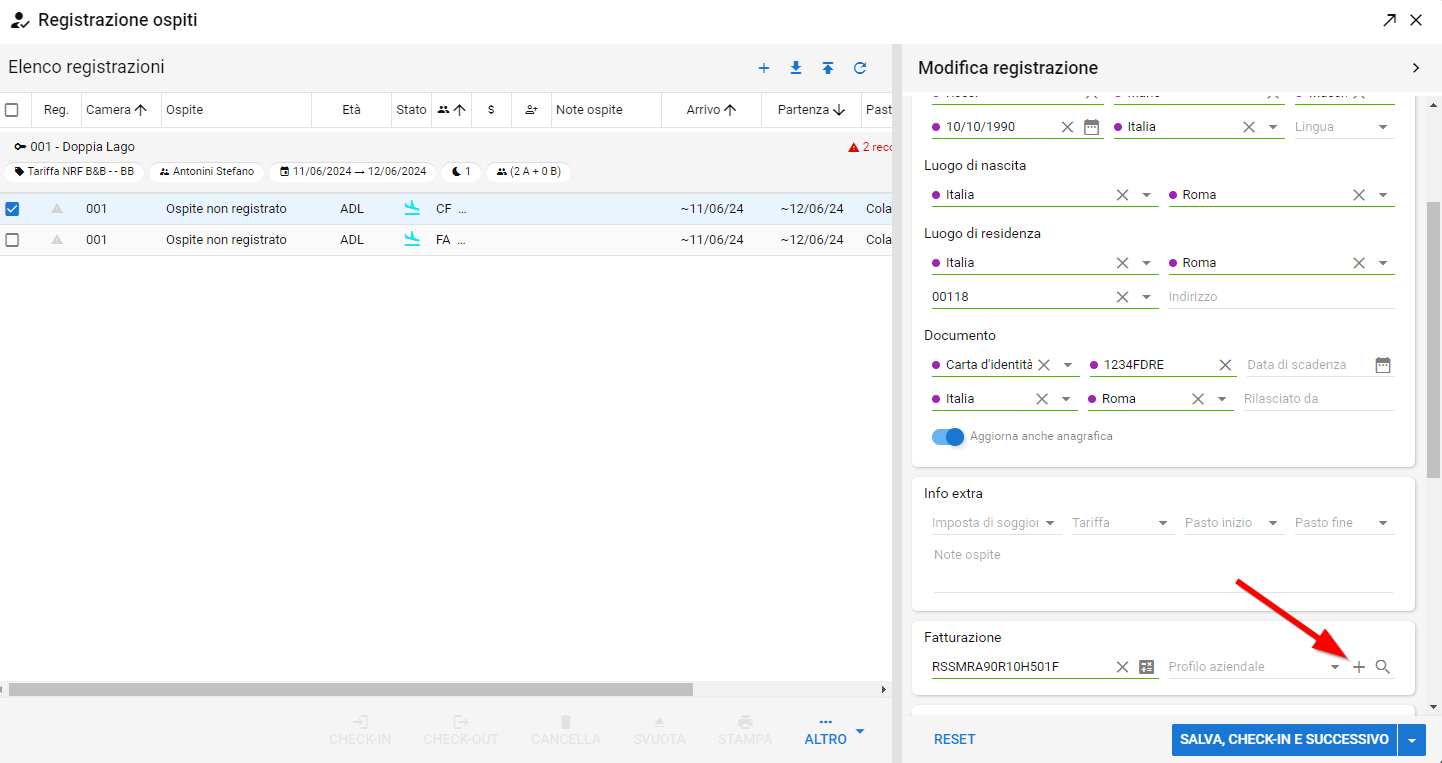Click the RESET button
Viewport: 1442px width, 763px height.
[955, 740]
